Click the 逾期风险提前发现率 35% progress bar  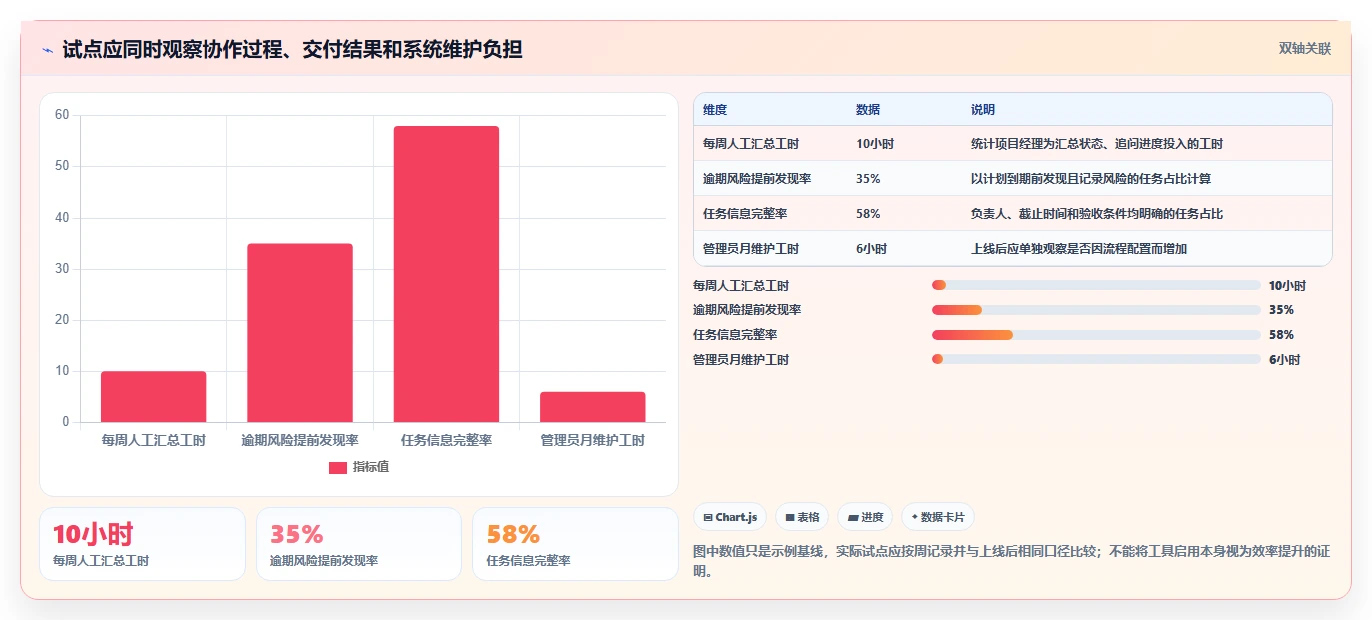1096,310
